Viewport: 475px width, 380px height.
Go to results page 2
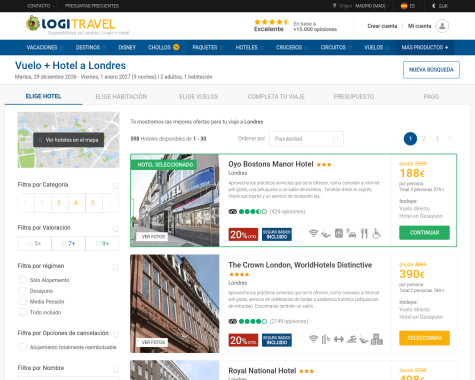[424, 139]
